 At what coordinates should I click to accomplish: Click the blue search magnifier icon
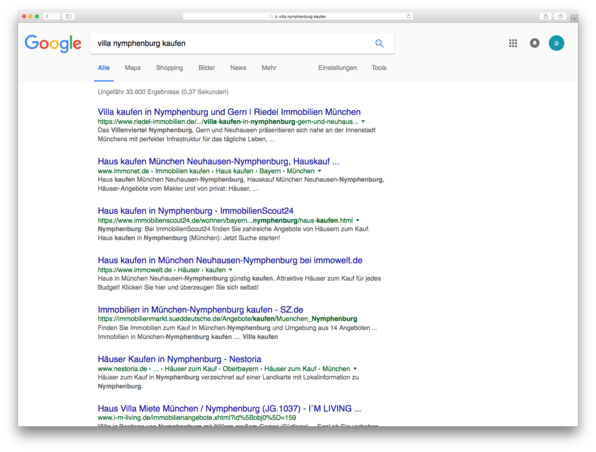point(379,43)
